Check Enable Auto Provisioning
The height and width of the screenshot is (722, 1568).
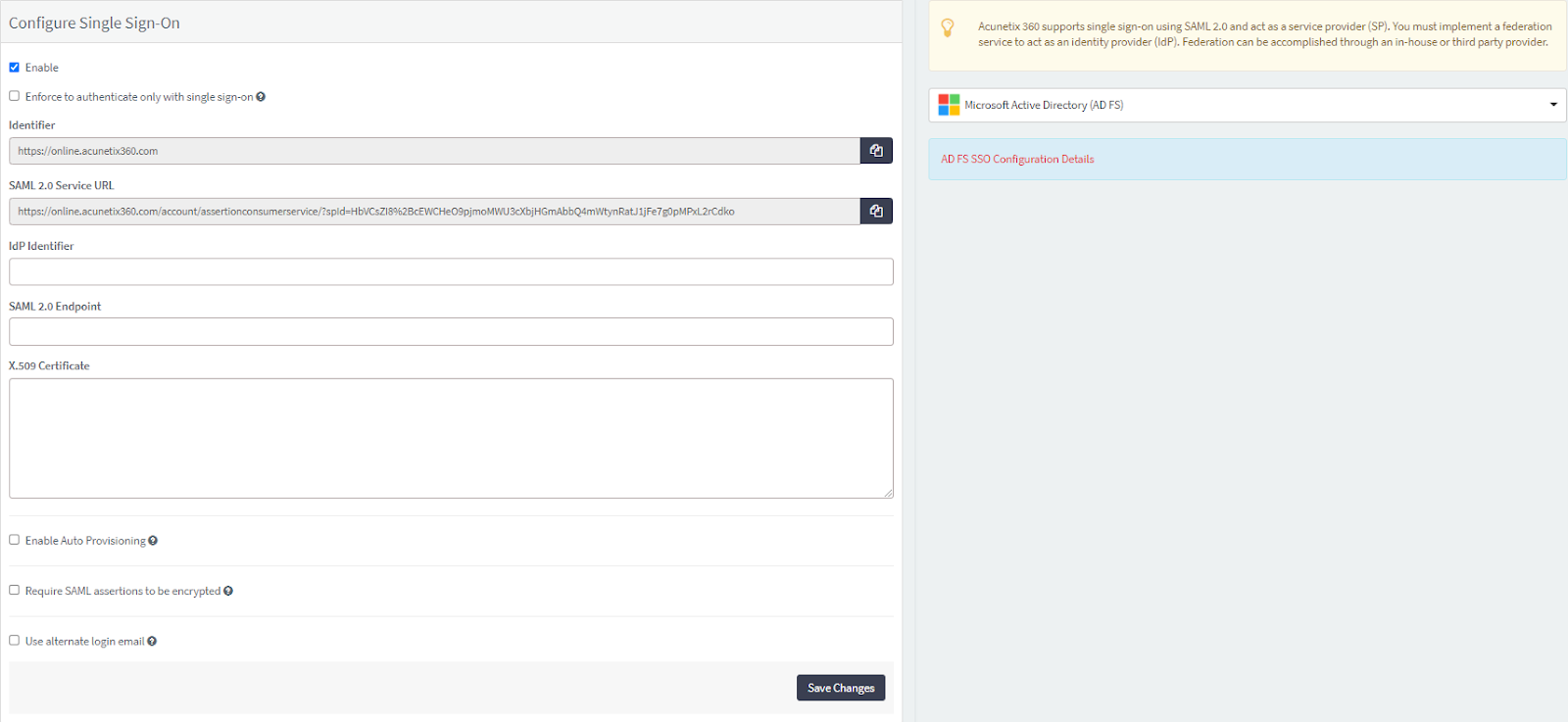pos(14,540)
